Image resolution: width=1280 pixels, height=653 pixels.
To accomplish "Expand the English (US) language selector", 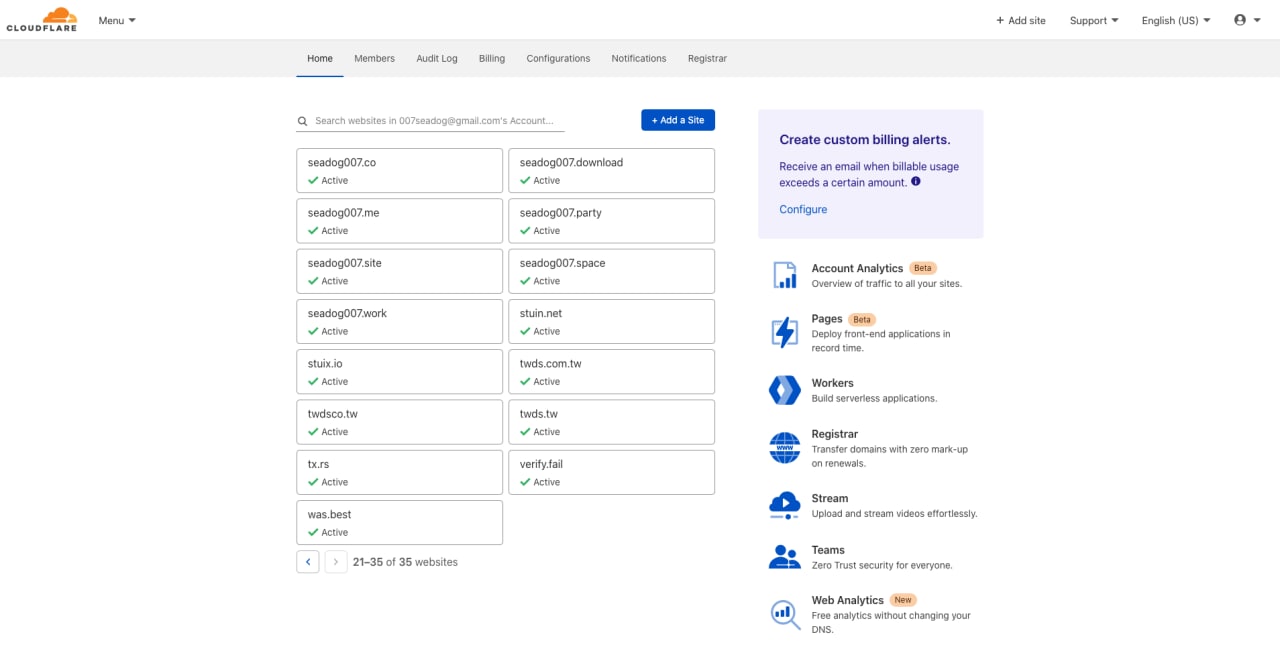I will (x=1176, y=20).
